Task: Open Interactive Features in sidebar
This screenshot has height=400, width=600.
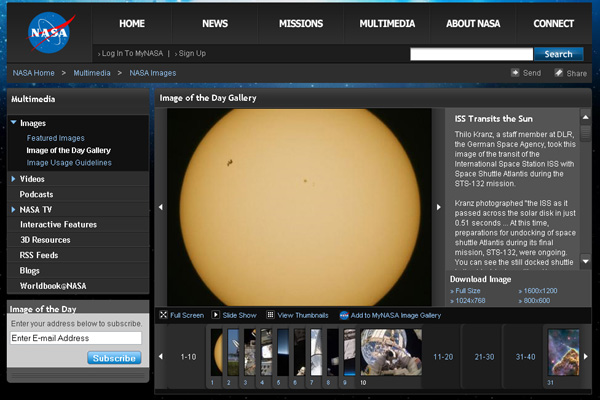Action: [58, 224]
